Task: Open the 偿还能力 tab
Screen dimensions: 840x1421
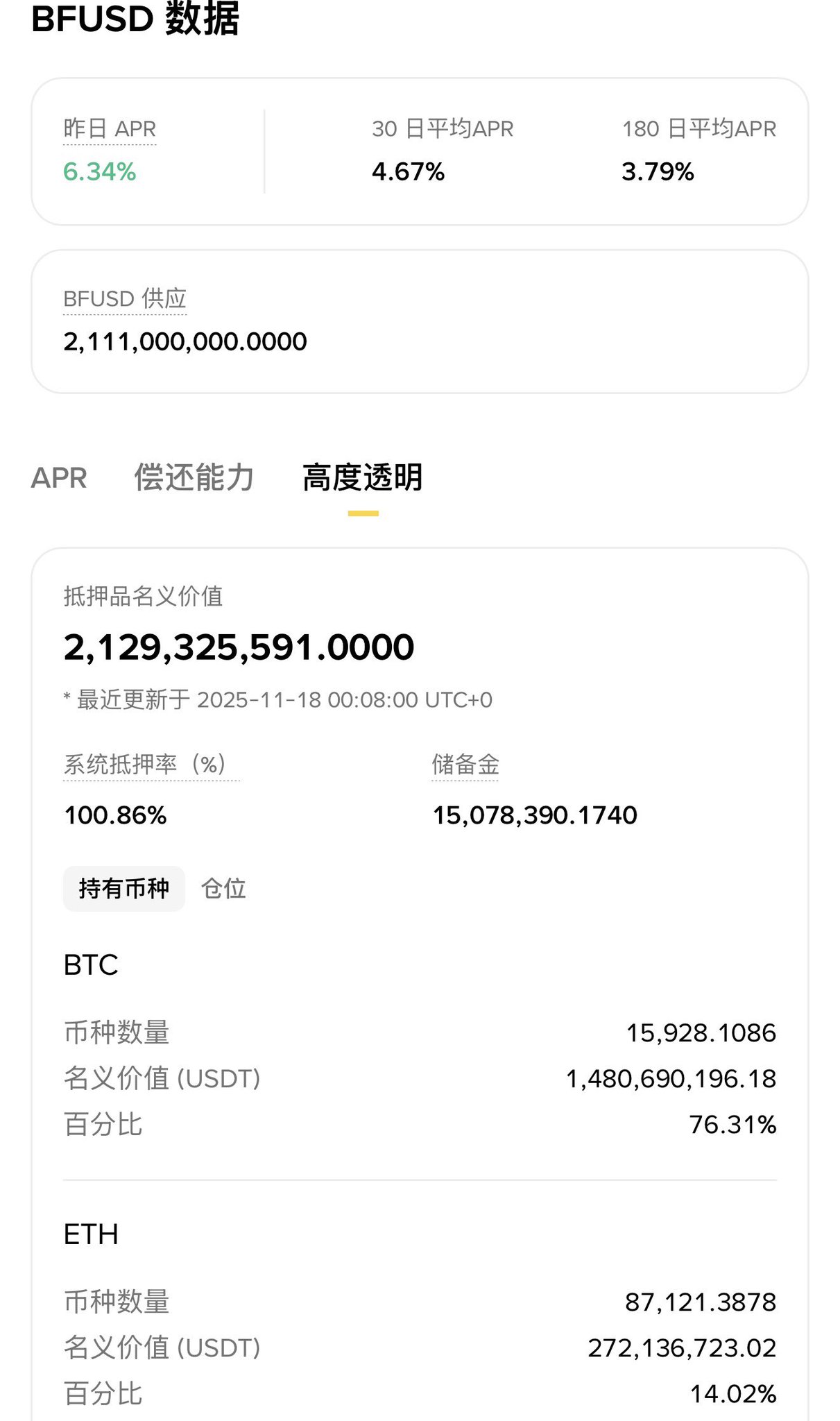Action: (x=194, y=478)
